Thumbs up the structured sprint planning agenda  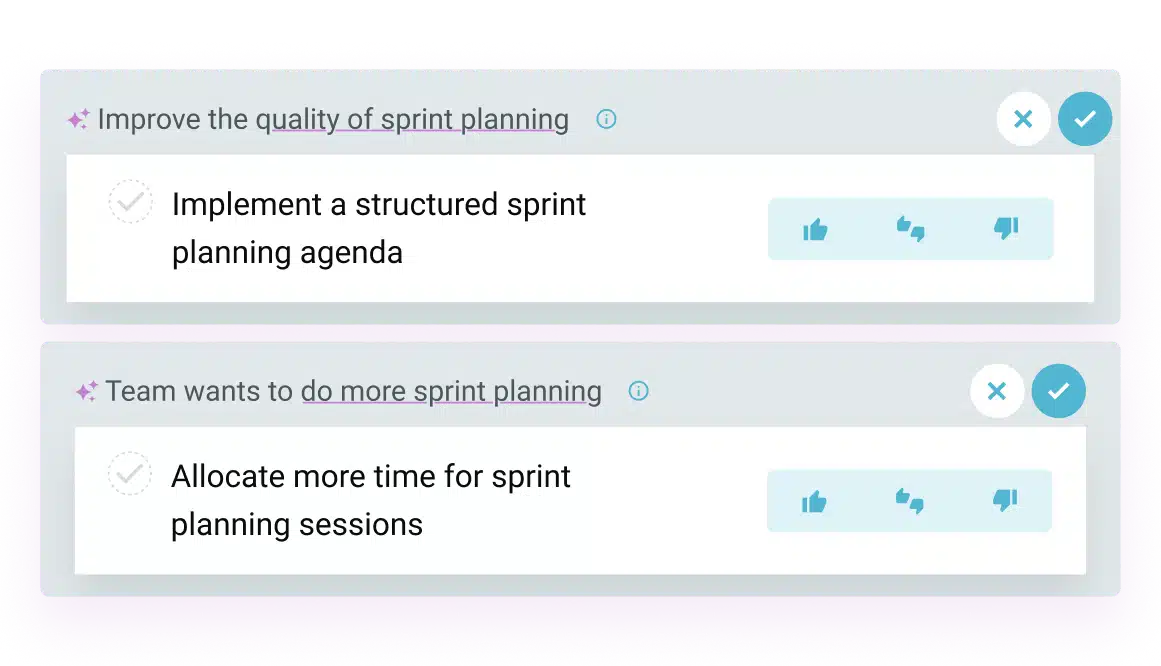pos(815,230)
